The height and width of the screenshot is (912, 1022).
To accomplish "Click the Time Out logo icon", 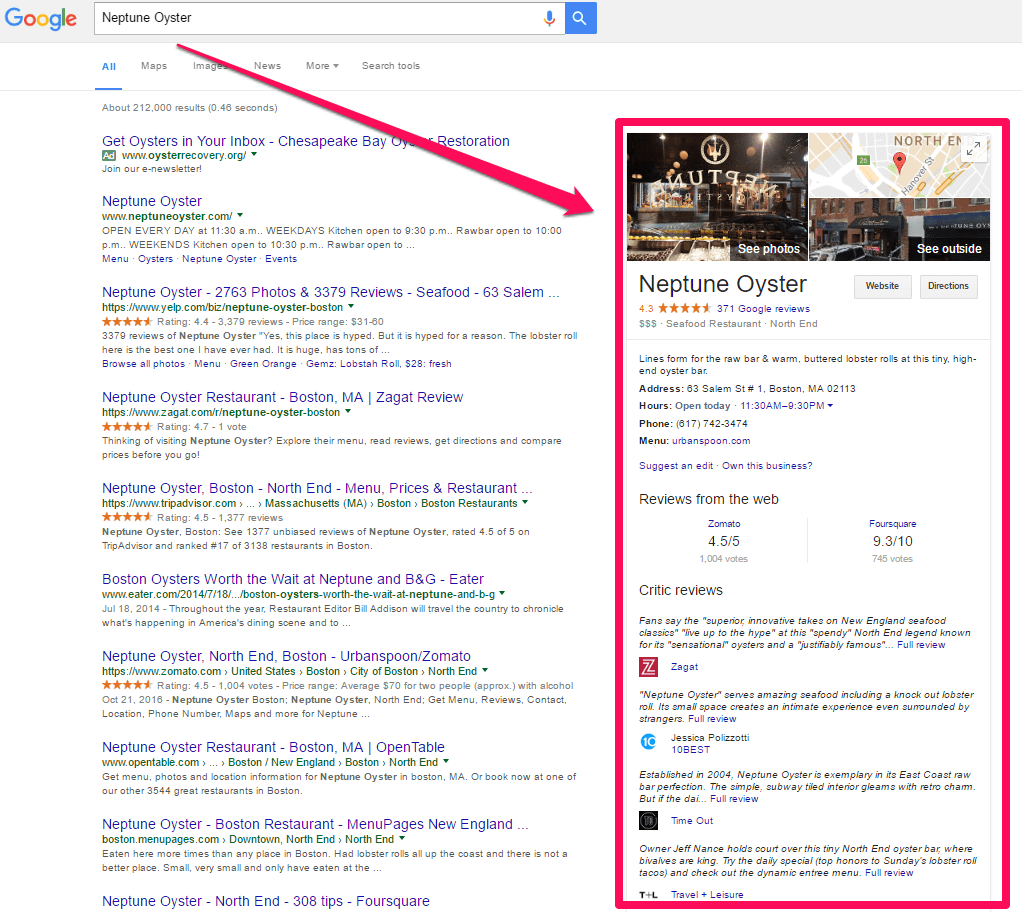I will tap(648, 820).
